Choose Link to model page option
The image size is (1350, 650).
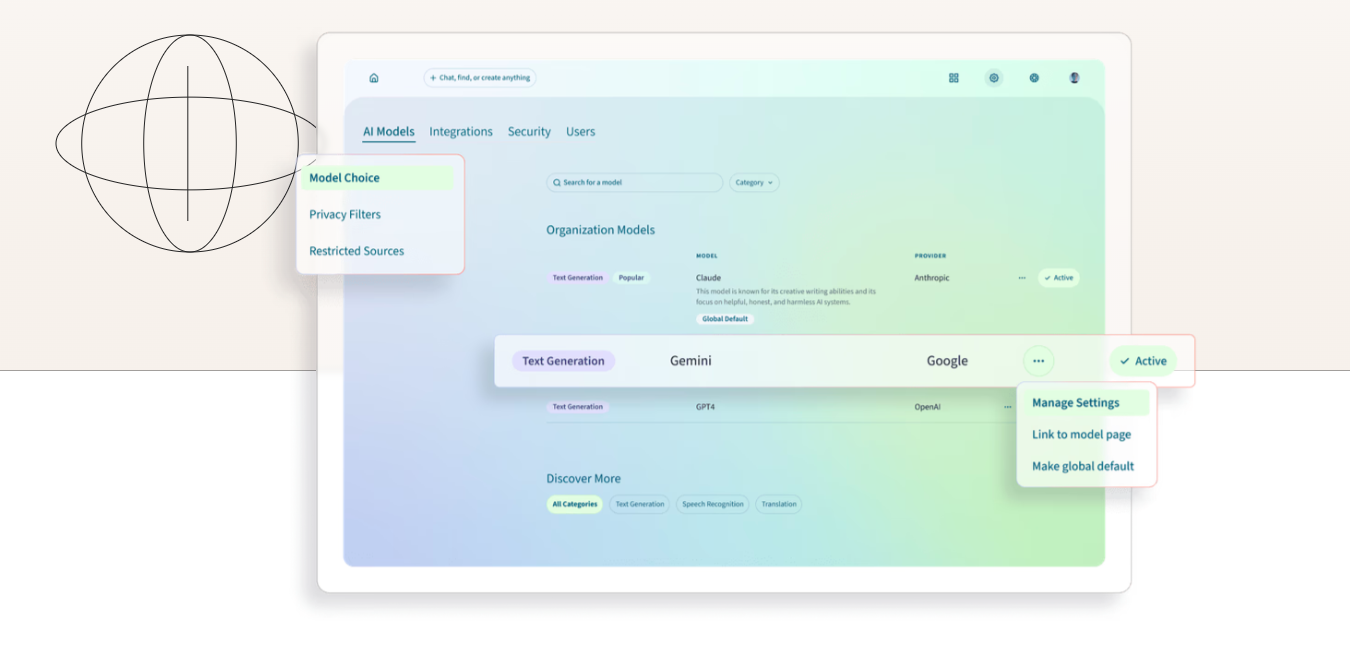pos(1082,435)
